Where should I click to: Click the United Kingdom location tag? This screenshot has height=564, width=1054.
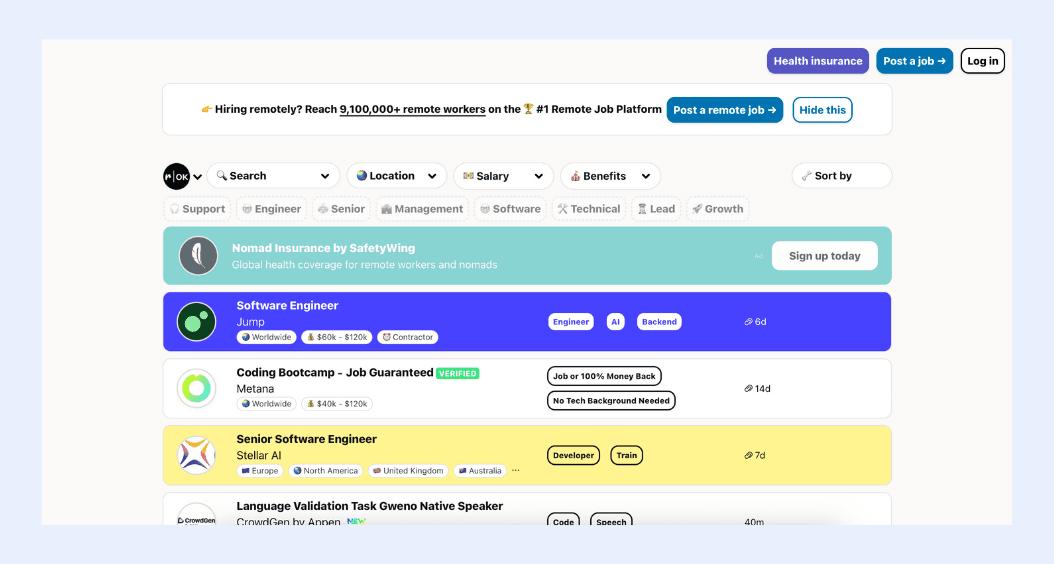click(x=409, y=471)
